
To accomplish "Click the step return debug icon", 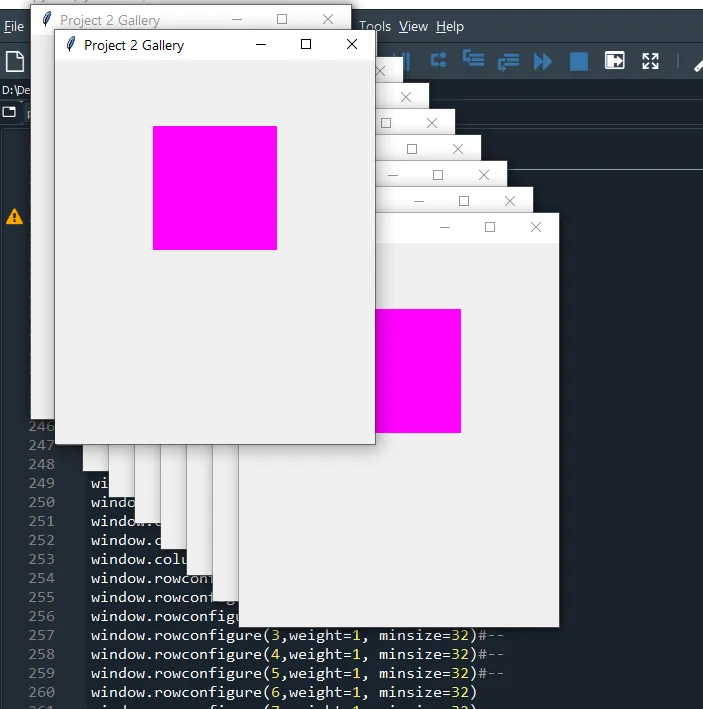I will (x=508, y=61).
